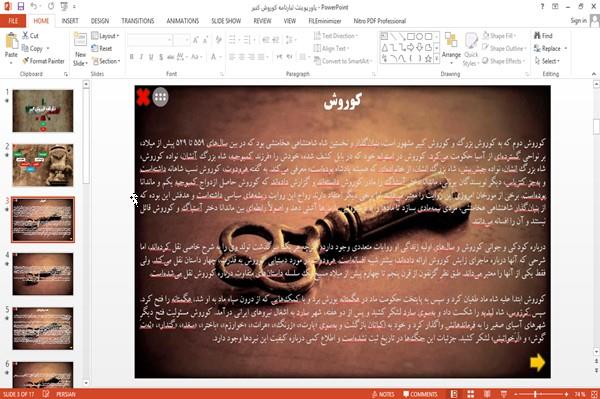Expand Align Text options
Image resolution: width=600 pixels, height=399 pixels.
click(331, 48)
